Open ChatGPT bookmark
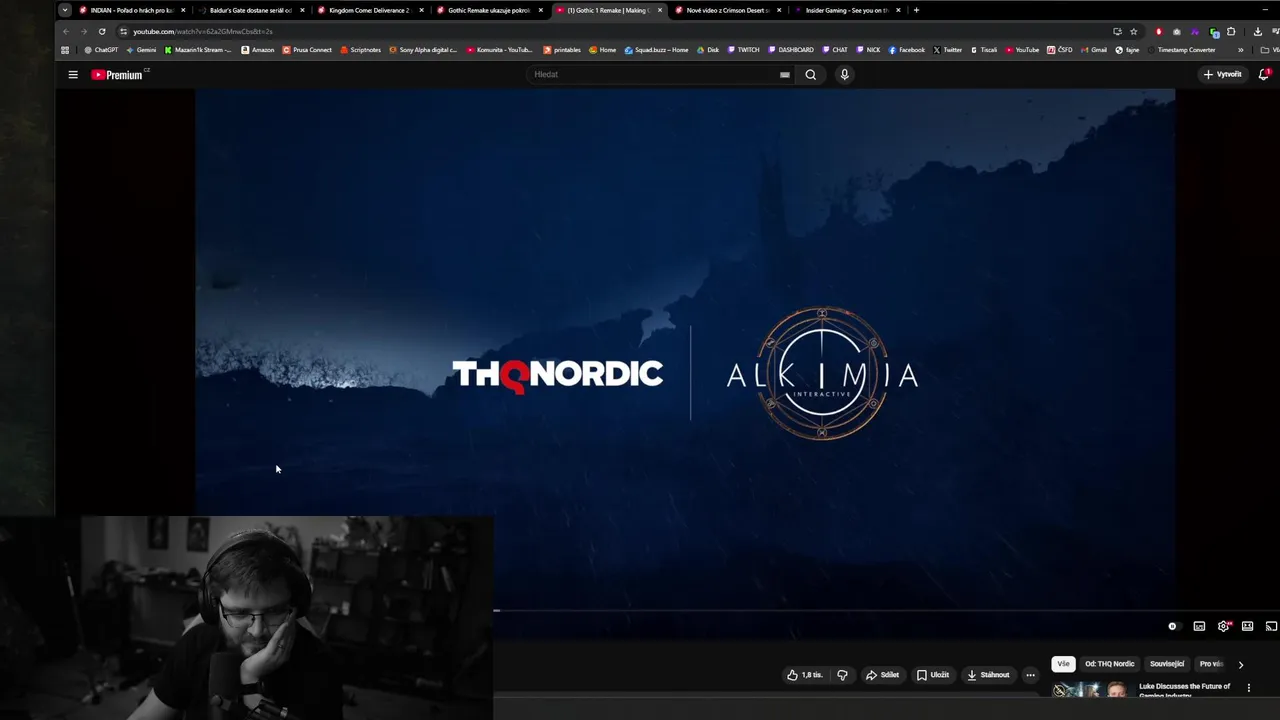 point(101,50)
